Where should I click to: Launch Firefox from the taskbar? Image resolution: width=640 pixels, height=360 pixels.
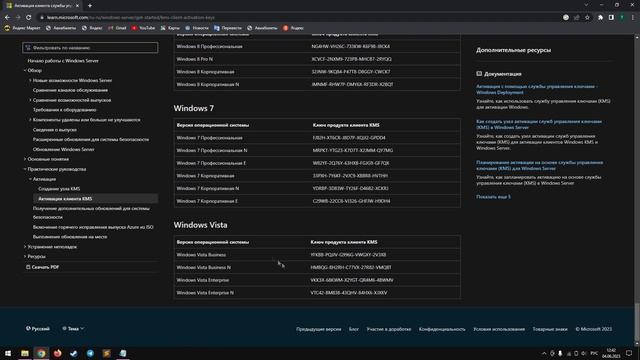58,353
